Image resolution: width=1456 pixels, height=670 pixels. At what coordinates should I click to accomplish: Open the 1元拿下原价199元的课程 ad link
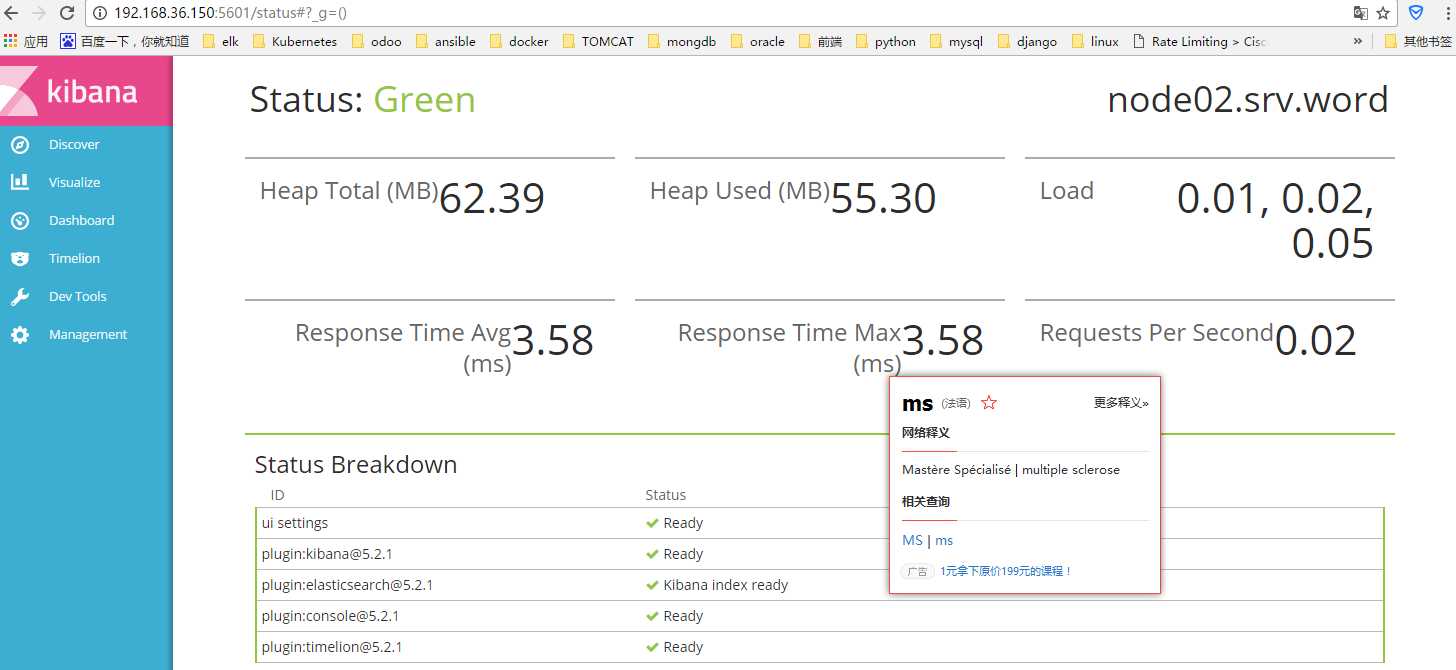[x=1006, y=571]
